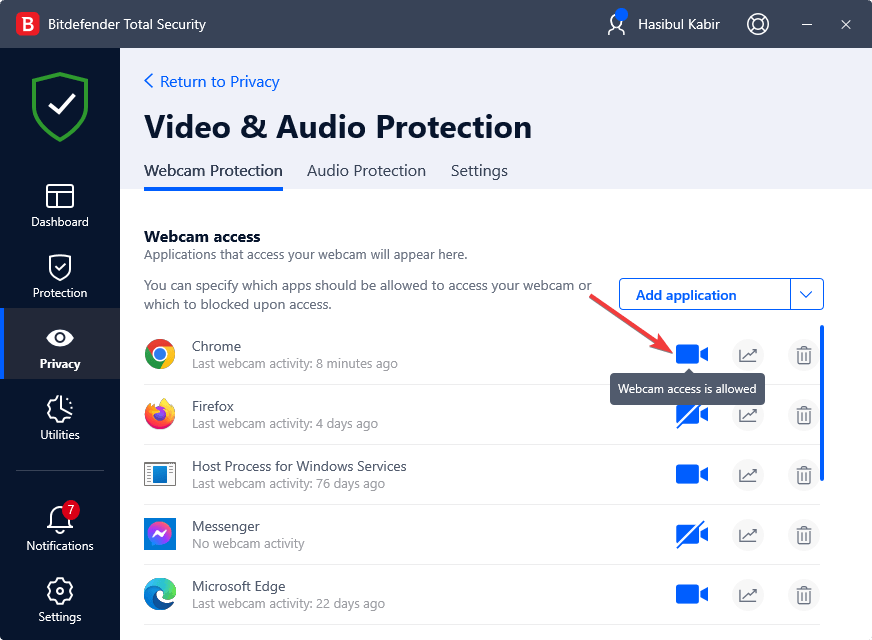Block webcam access for Chrome

point(691,355)
